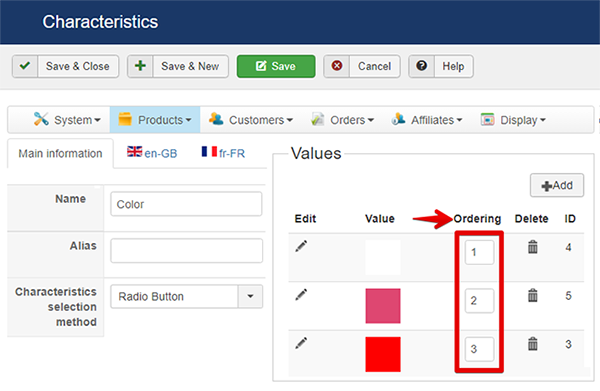The height and width of the screenshot is (391, 600).
Task: Delete the value with ID 4
Action: tap(533, 247)
